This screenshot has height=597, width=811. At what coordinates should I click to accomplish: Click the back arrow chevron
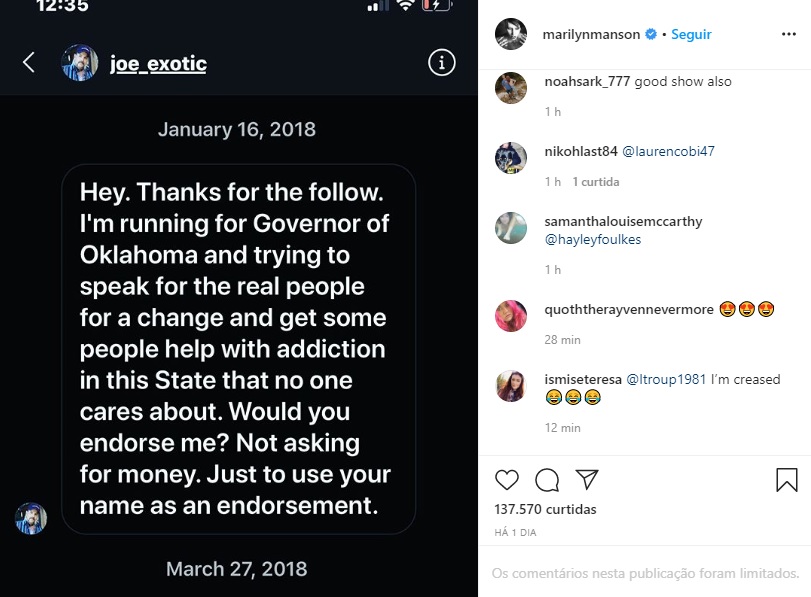29,63
